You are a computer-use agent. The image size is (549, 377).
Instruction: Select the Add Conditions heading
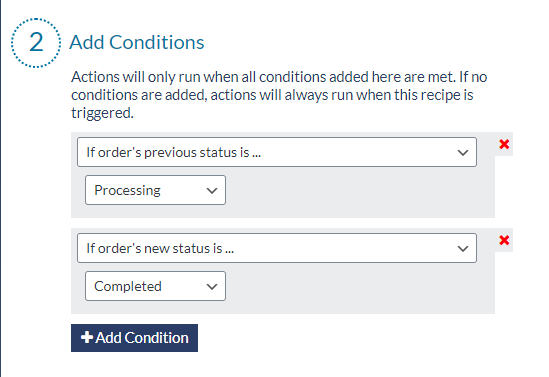pyautogui.click(x=137, y=42)
